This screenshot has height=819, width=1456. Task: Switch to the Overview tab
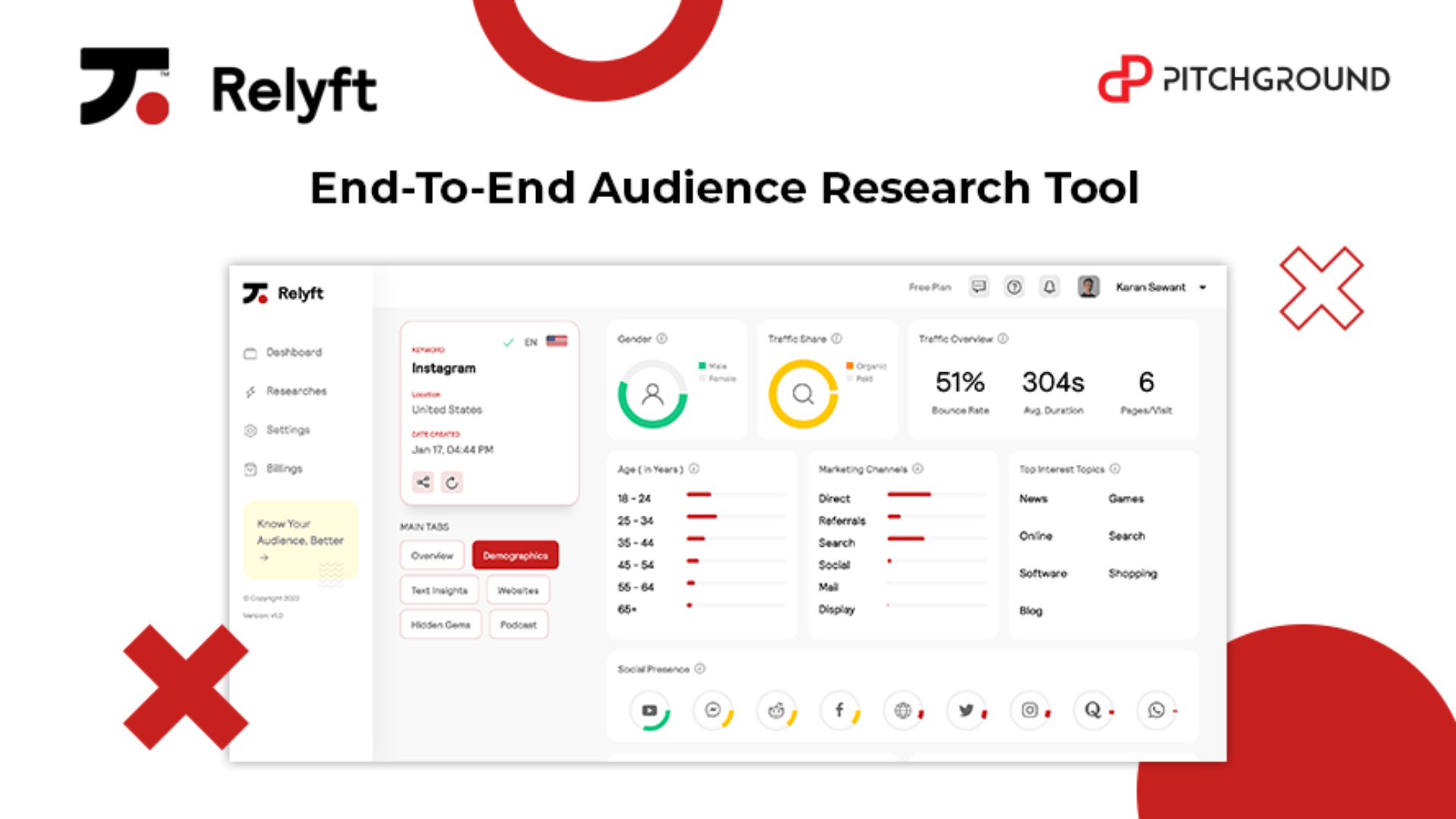(x=432, y=556)
